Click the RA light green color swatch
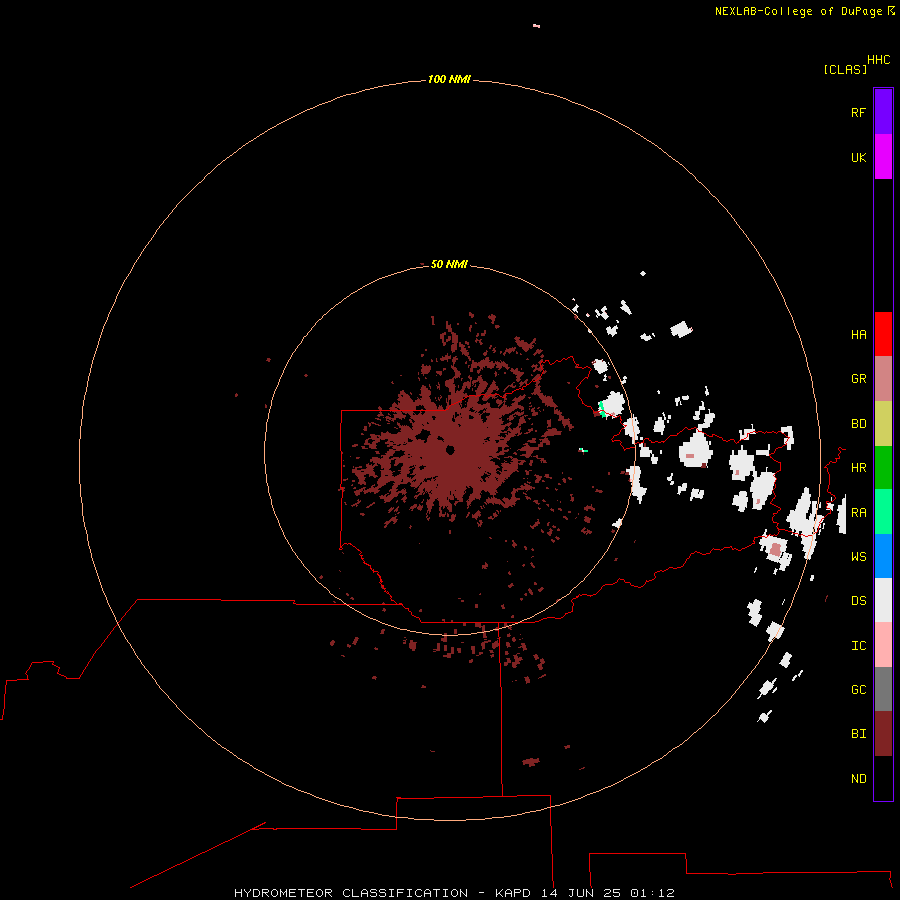The width and height of the screenshot is (900, 900). tap(883, 512)
